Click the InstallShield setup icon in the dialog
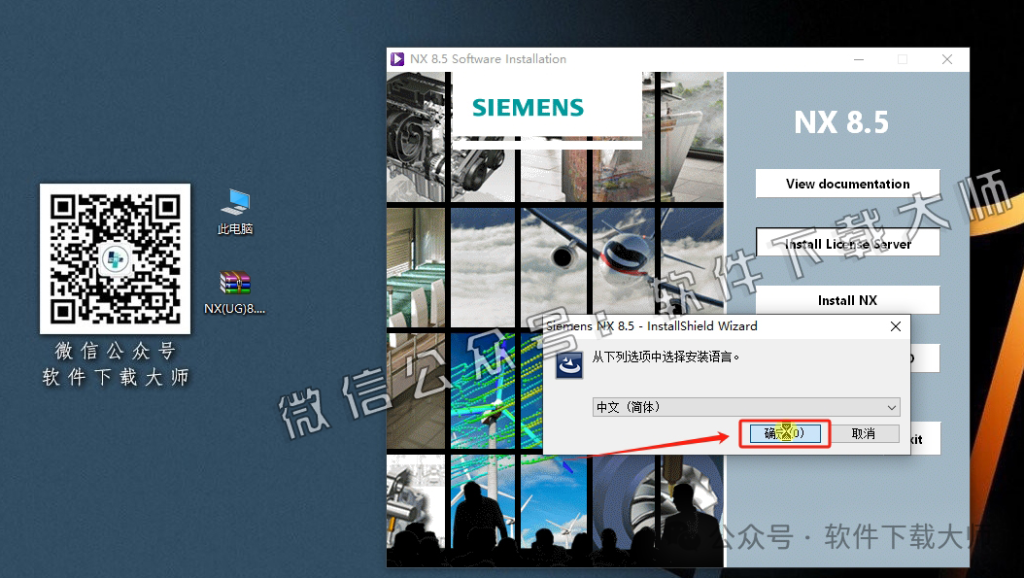1024x578 pixels. [x=569, y=366]
